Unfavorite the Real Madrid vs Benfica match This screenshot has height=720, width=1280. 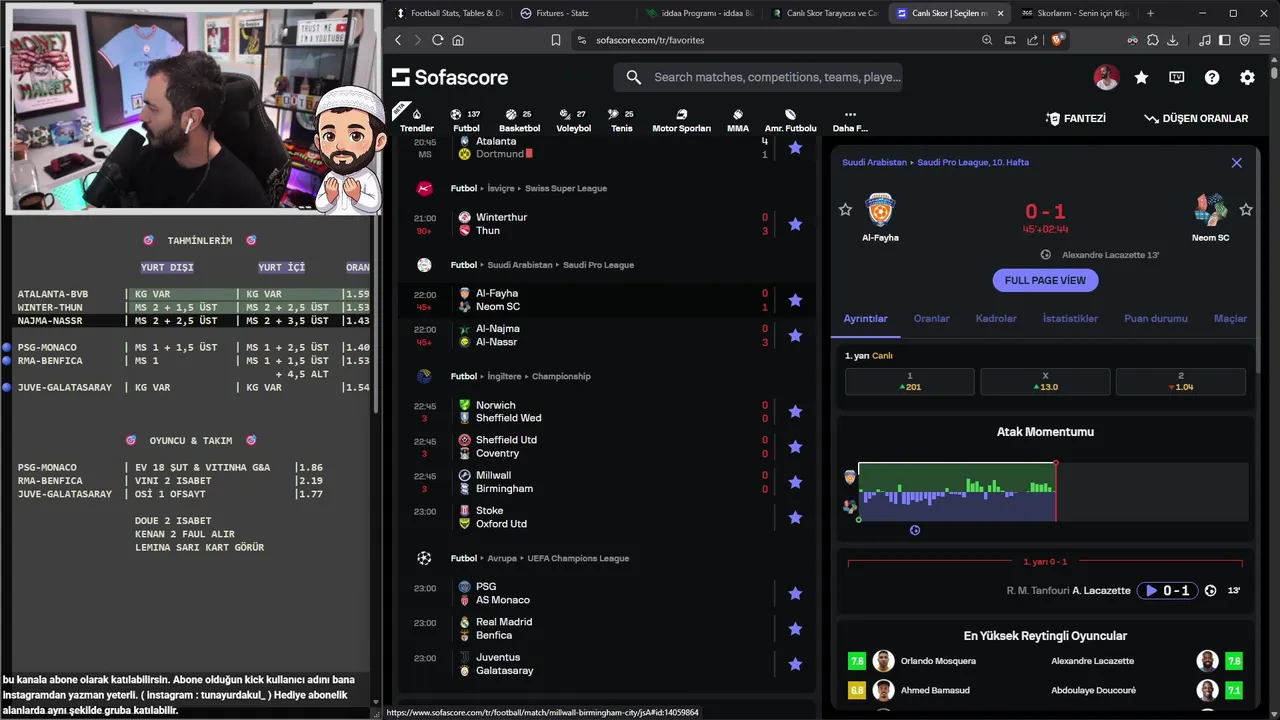[x=795, y=628]
